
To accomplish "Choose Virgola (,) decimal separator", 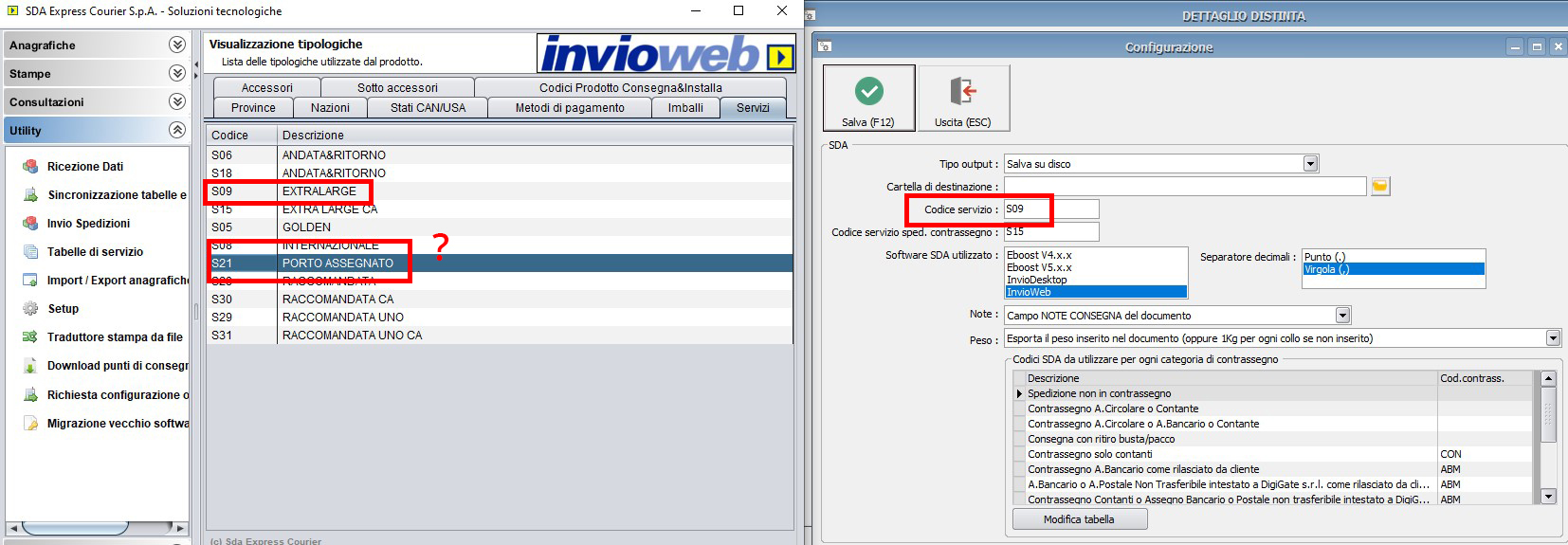I will tap(1393, 269).
